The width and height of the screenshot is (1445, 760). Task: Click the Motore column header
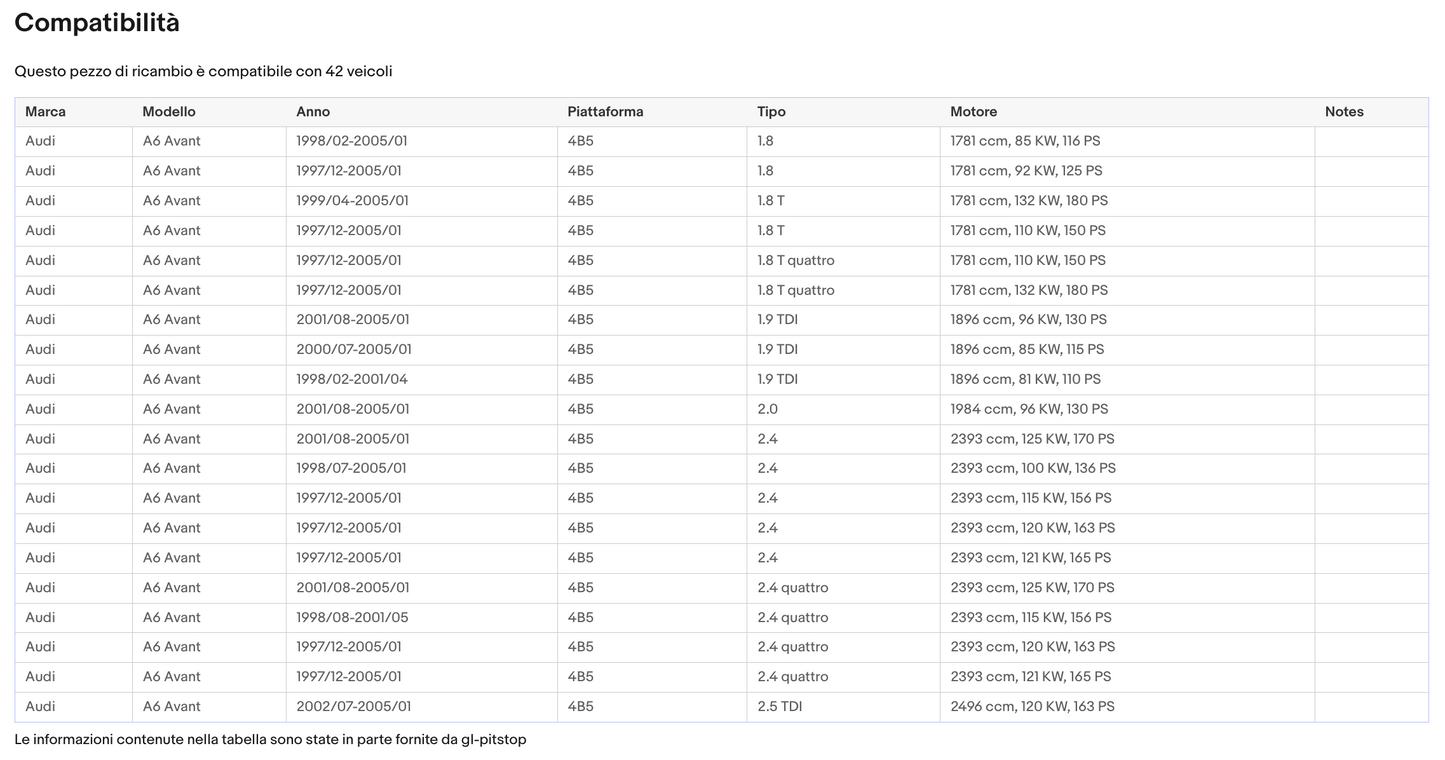[973, 112]
